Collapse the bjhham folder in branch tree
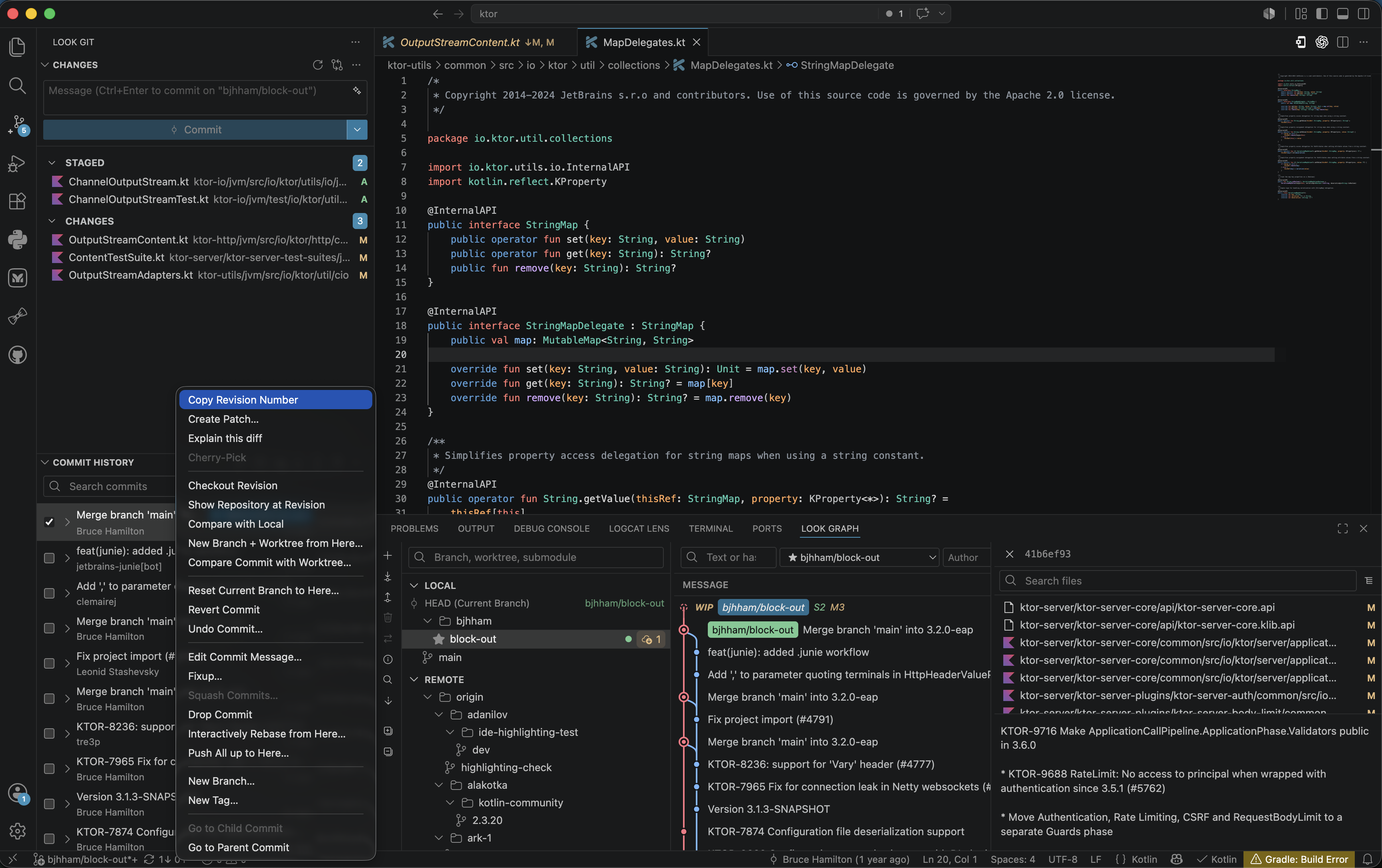 click(x=428, y=621)
